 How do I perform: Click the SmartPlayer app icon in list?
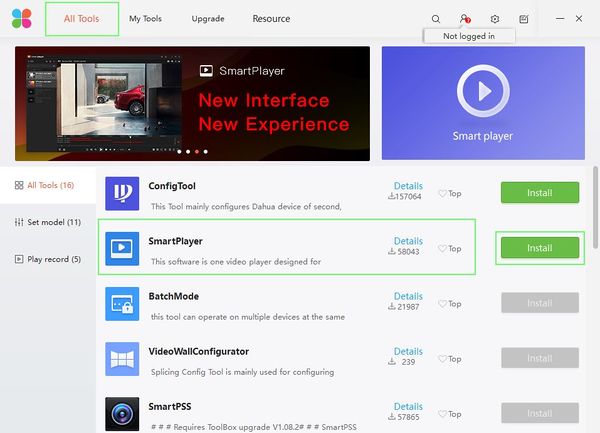pyautogui.click(x=122, y=249)
